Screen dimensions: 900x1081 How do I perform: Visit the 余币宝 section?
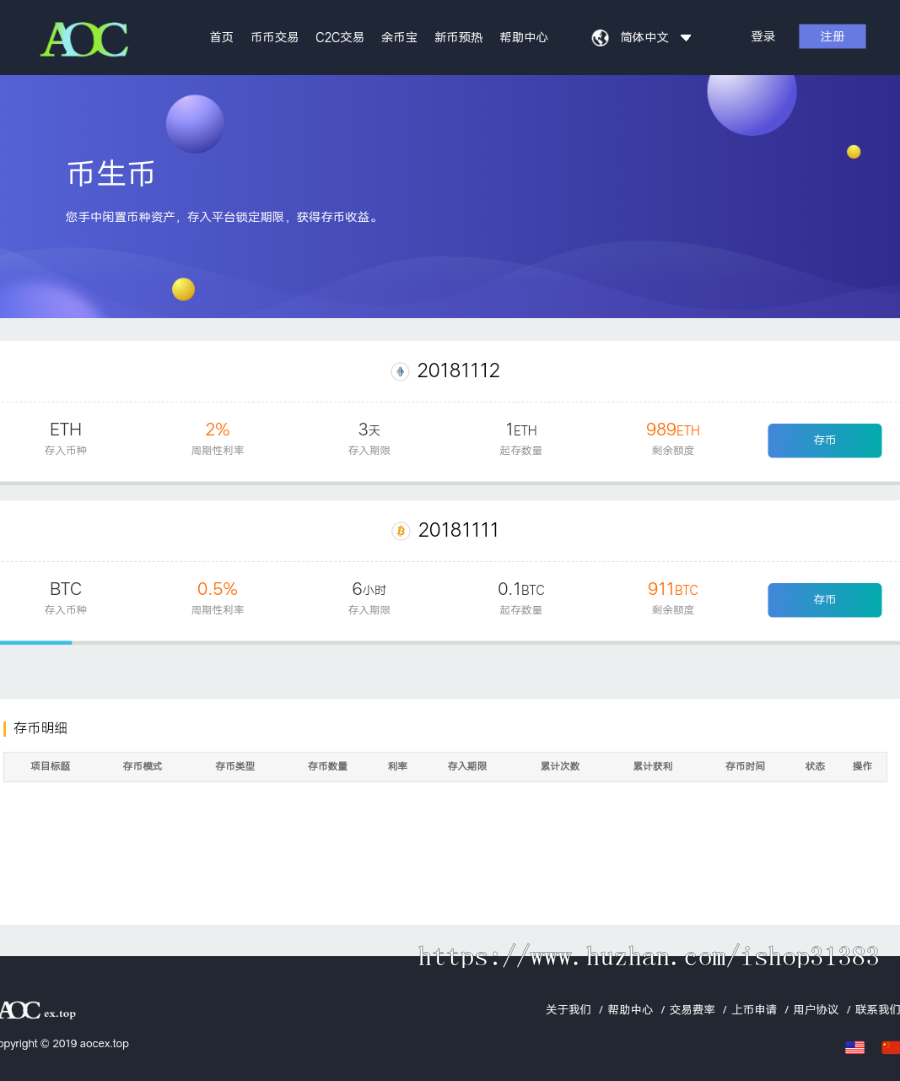[399, 37]
